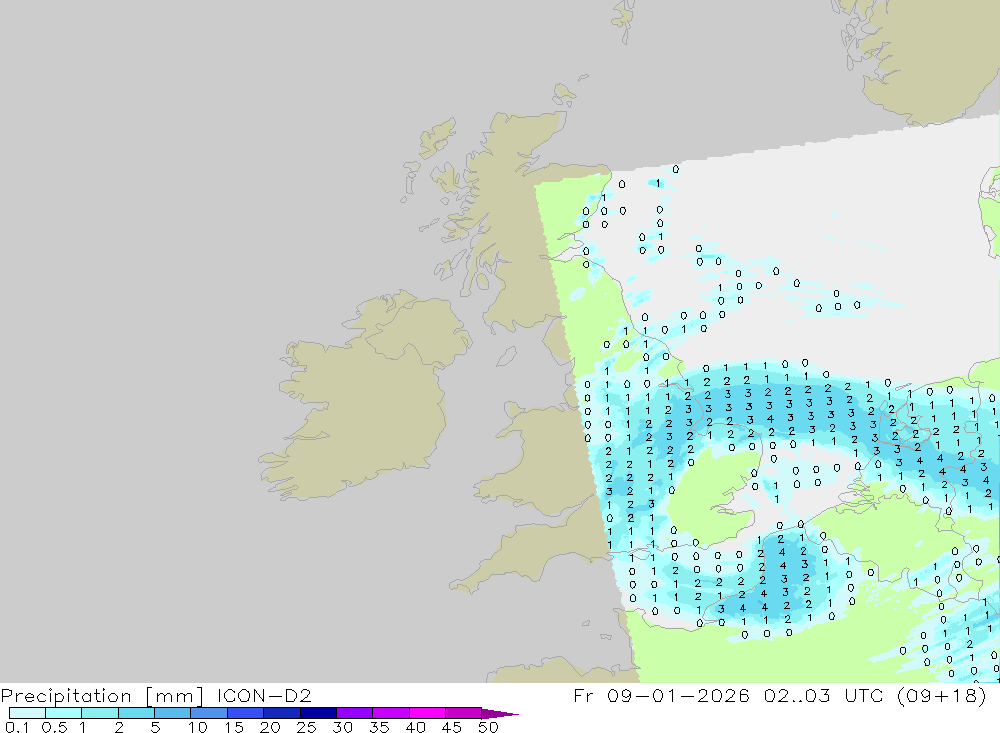The height and width of the screenshot is (733, 1000).
Task: Pick the 10–15 mm legend color swatch
Action: tap(209, 713)
